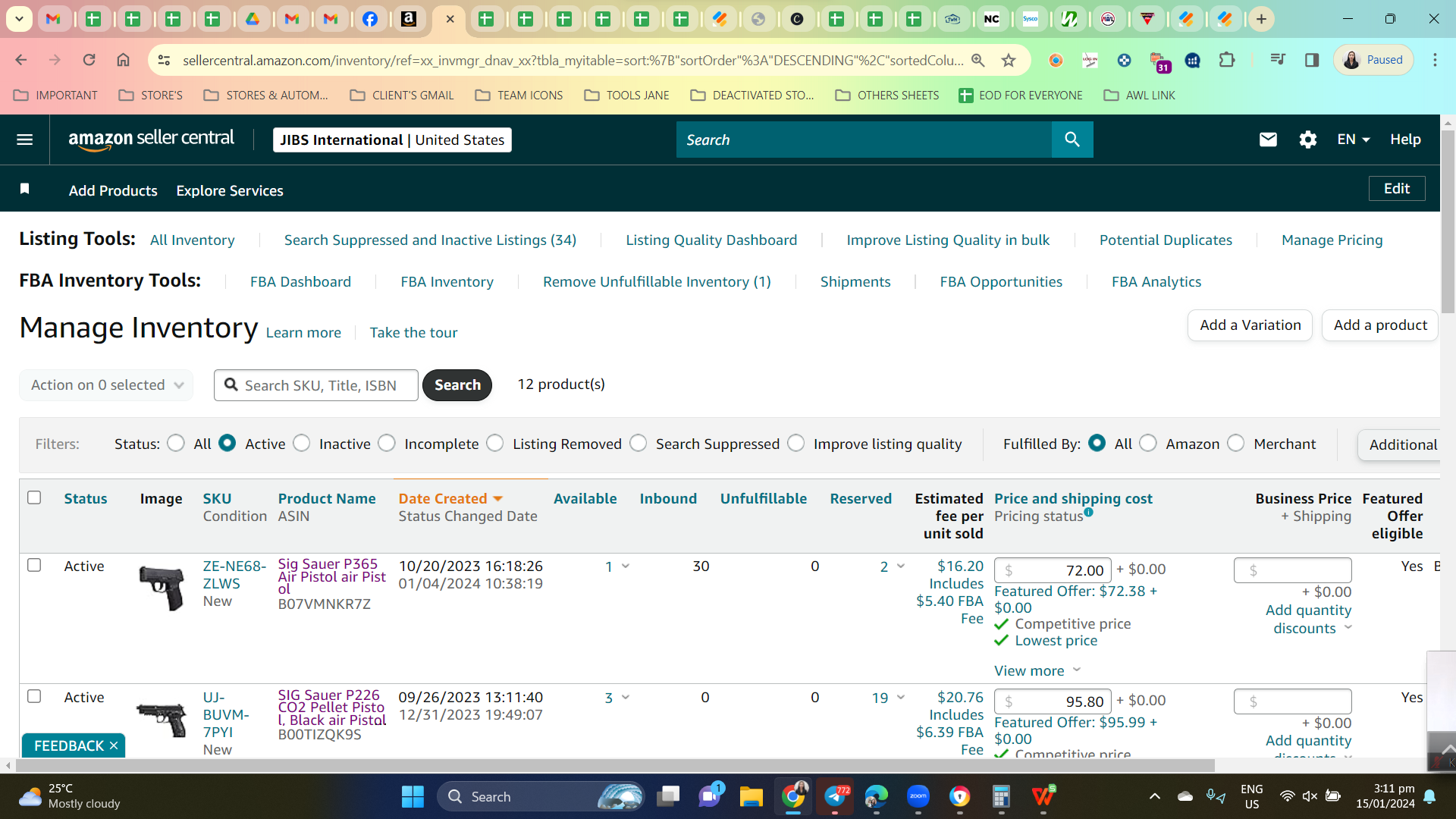Click the Amazon Seller Central logo

(151, 140)
